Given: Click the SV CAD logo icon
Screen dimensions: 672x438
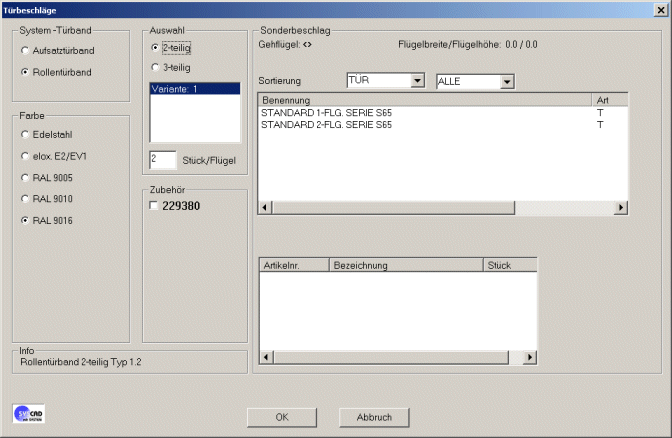Looking at the screenshot, I should [x=28, y=415].
